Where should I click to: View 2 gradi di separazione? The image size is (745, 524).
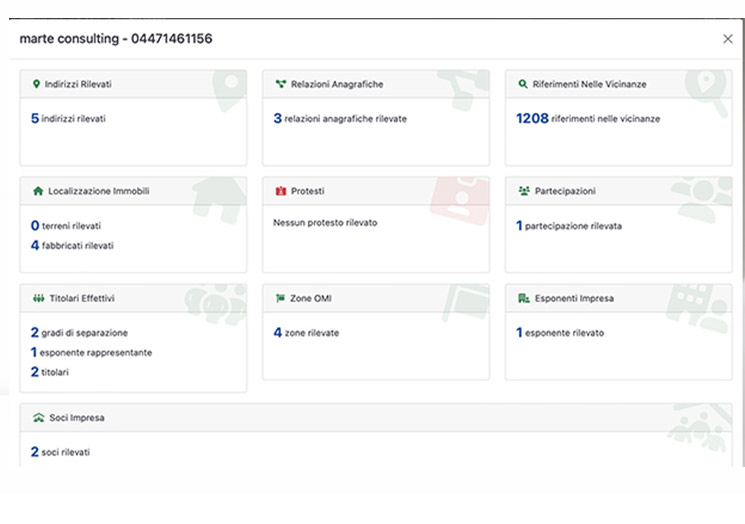click(79, 333)
